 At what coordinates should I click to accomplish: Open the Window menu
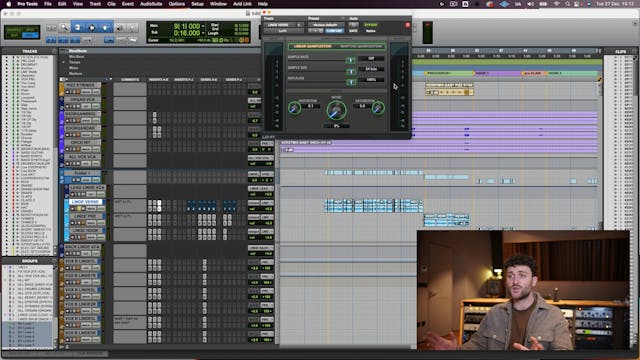[218, 4]
